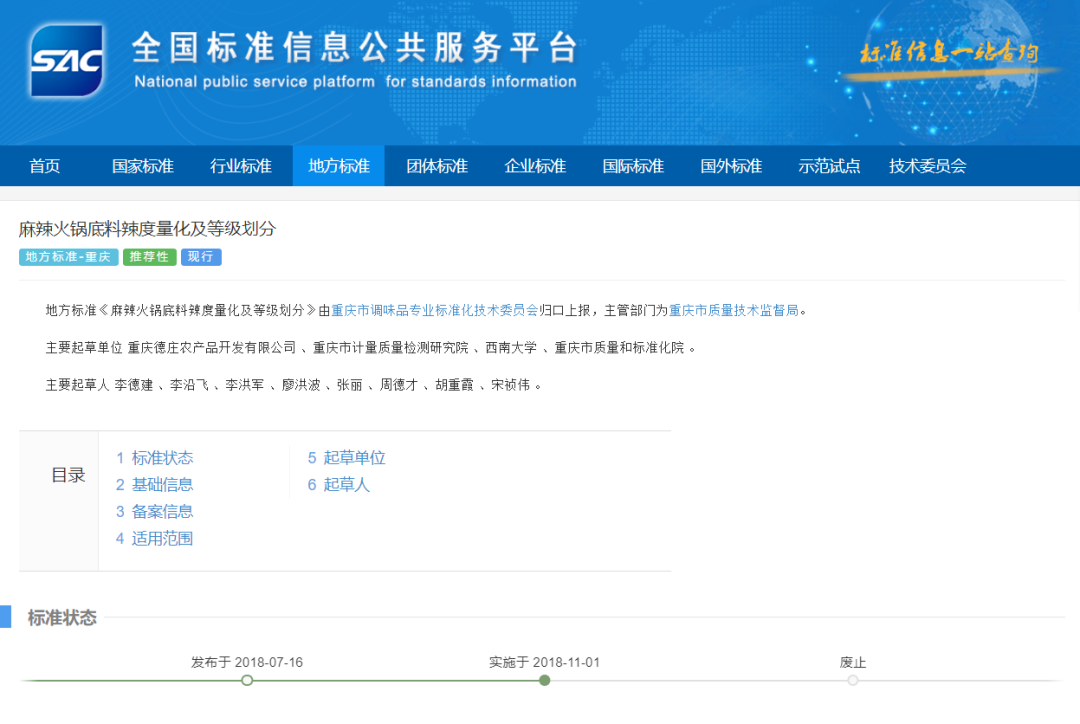Screen dimensions: 1080x724
Task: Open the 企业标准 tab
Action: pos(535,166)
